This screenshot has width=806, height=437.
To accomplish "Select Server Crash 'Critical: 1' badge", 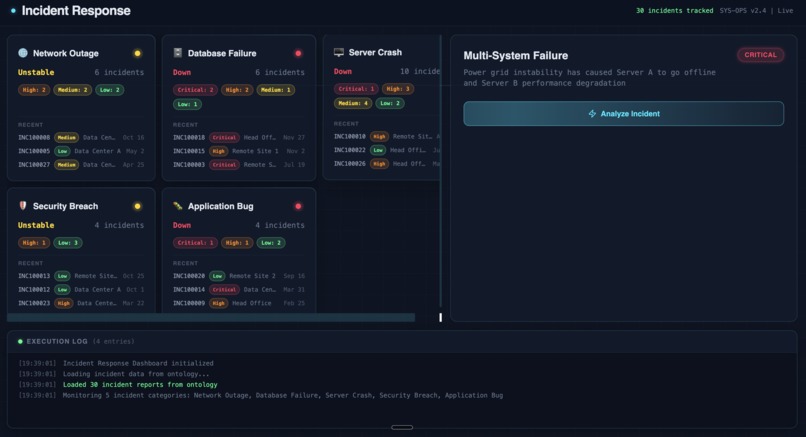I will click(x=356, y=89).
